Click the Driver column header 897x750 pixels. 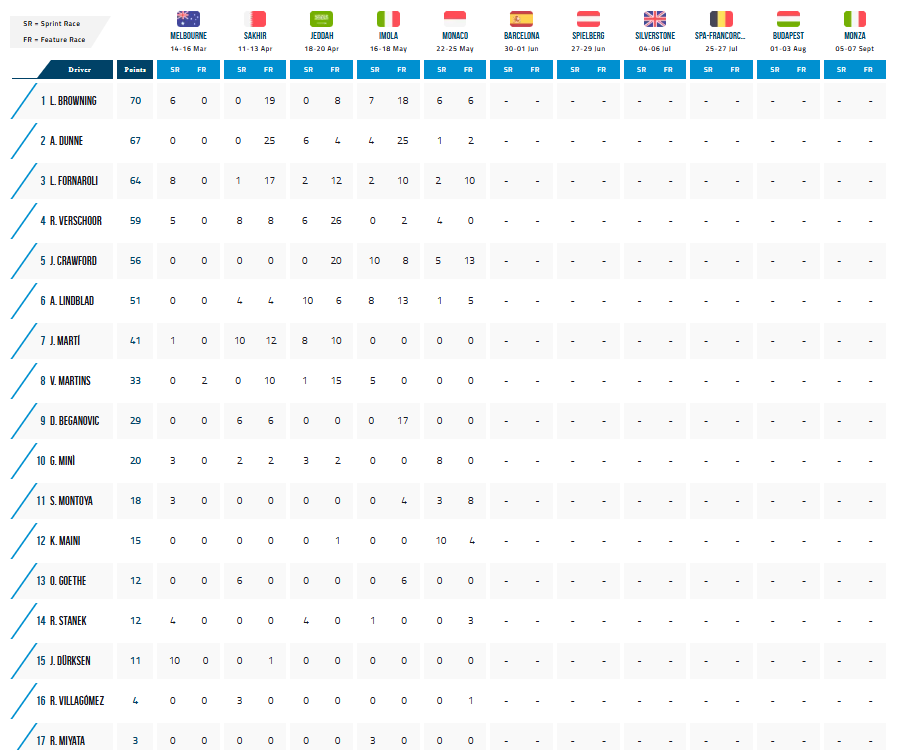click(79, 69)
